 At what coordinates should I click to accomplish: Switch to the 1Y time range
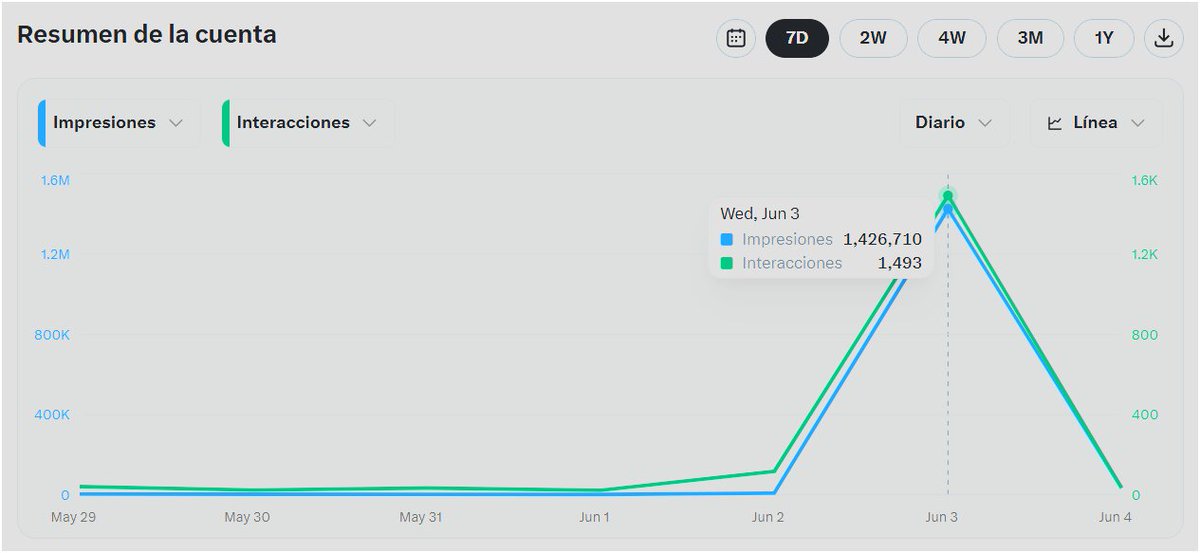pyautogui.click(x=1104, y=38)
